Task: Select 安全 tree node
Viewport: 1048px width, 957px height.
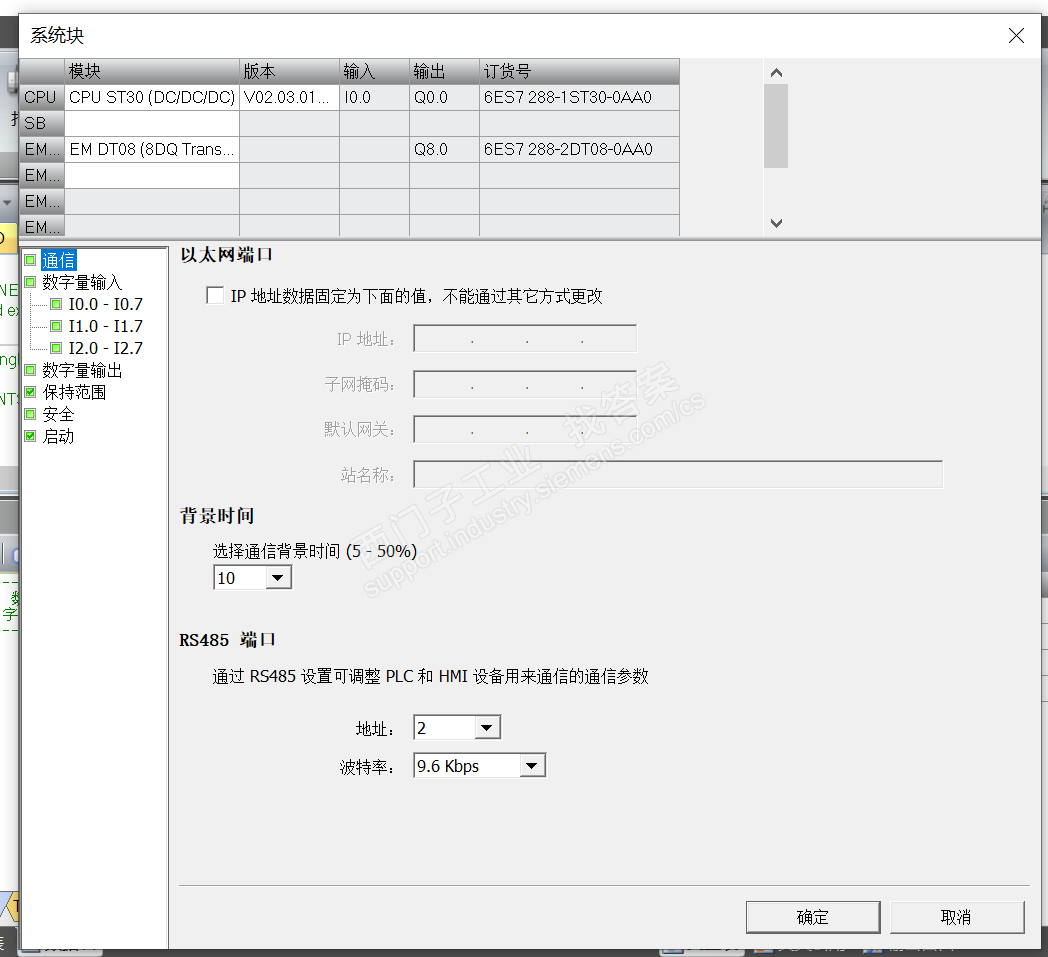Action: pos(58,414)
